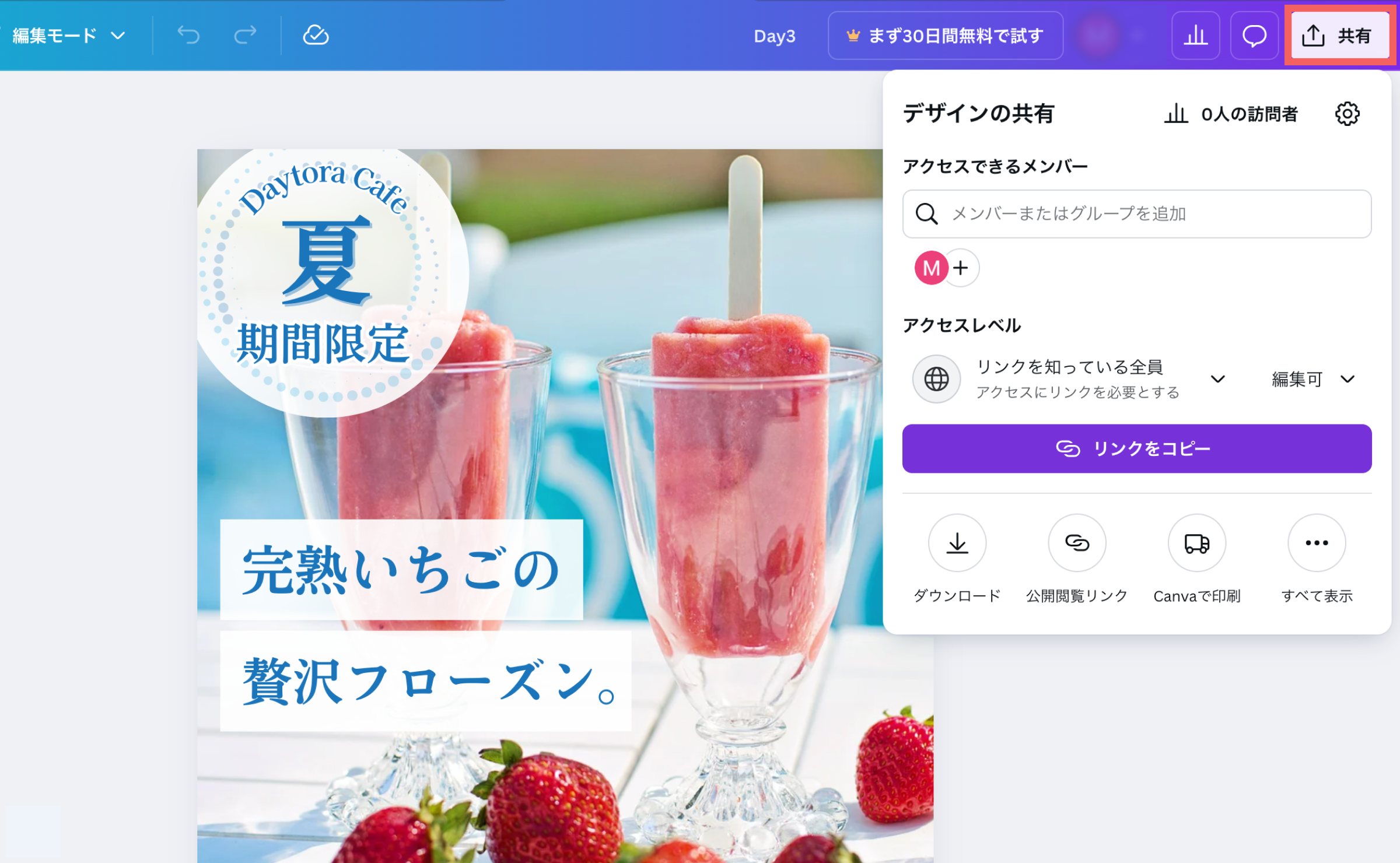Click the まず30日間無料で試す button
This screenshot has height=863, width=1400.
(945, 36)
